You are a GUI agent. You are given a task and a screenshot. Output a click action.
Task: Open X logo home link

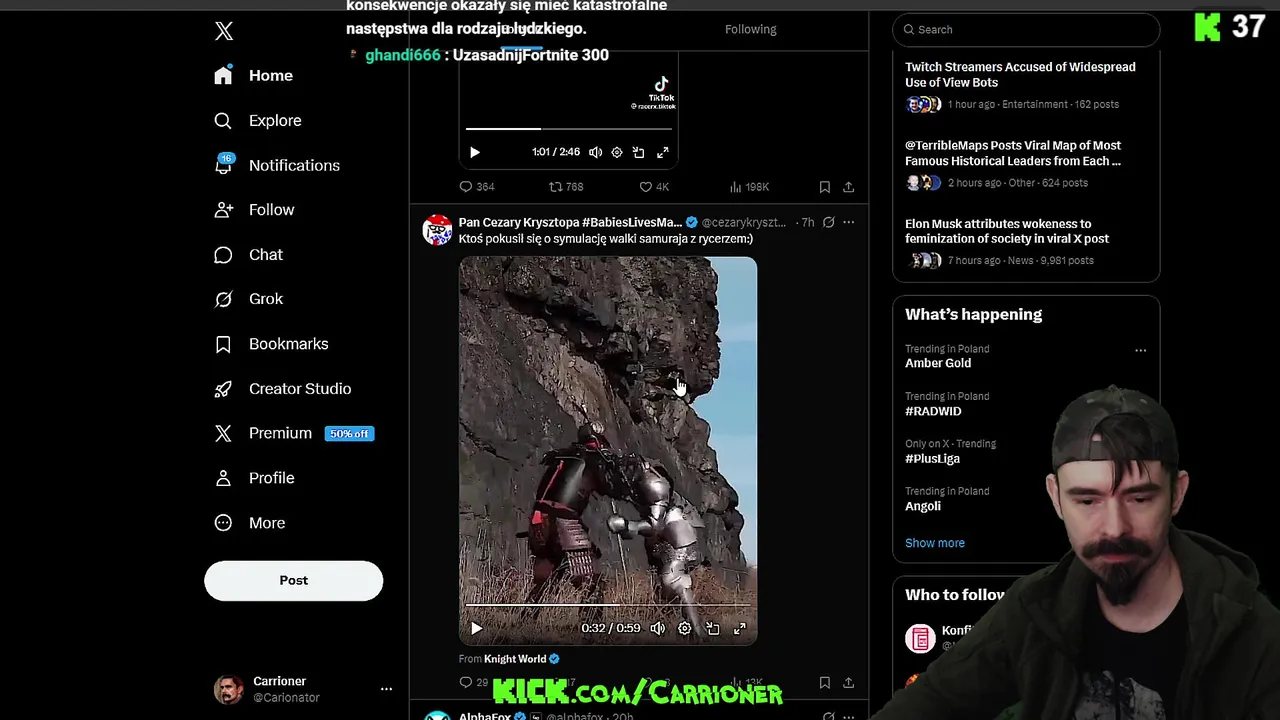click(x=224, y=31)
